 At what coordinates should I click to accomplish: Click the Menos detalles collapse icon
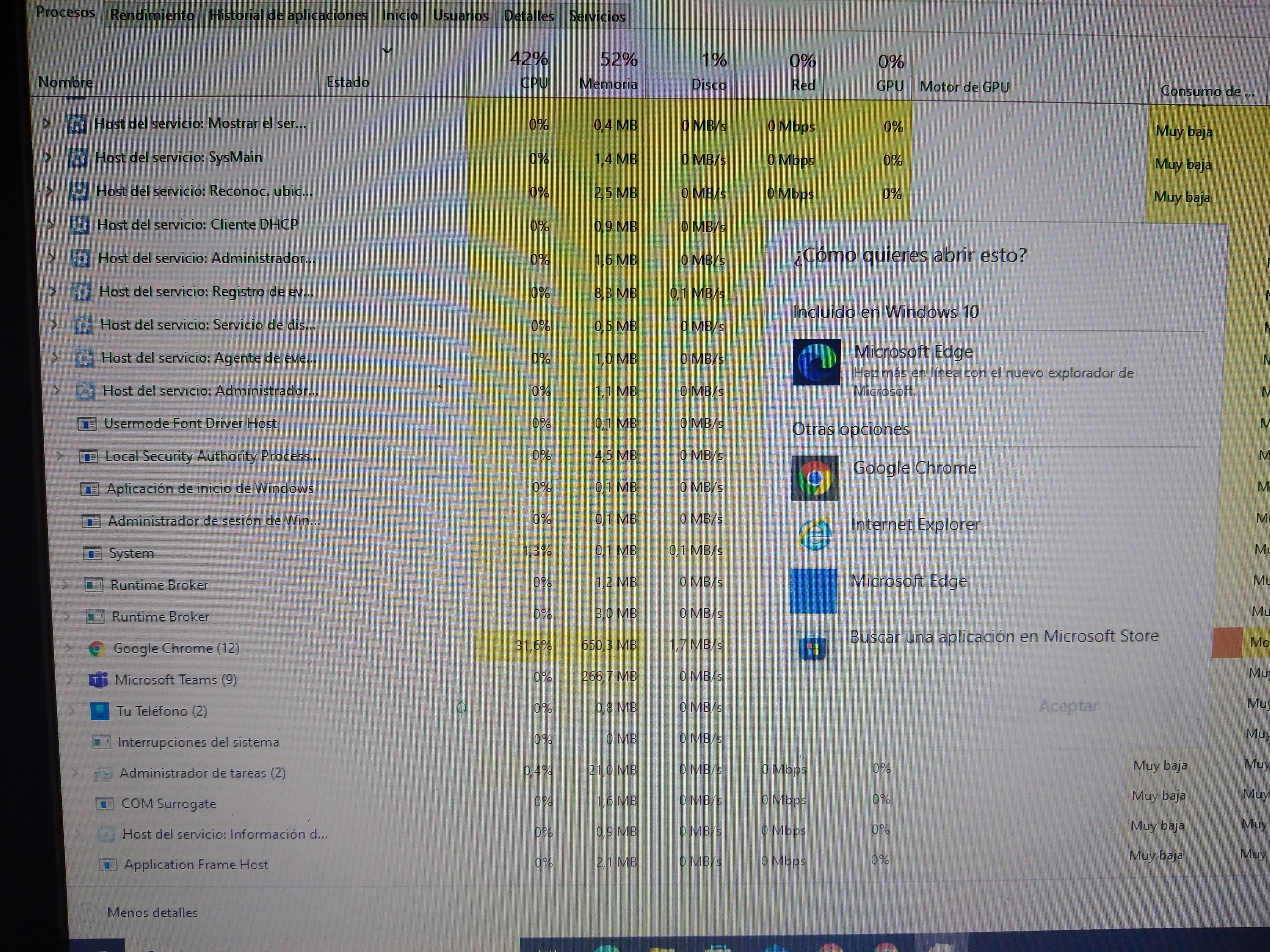(x=87, y=912)
